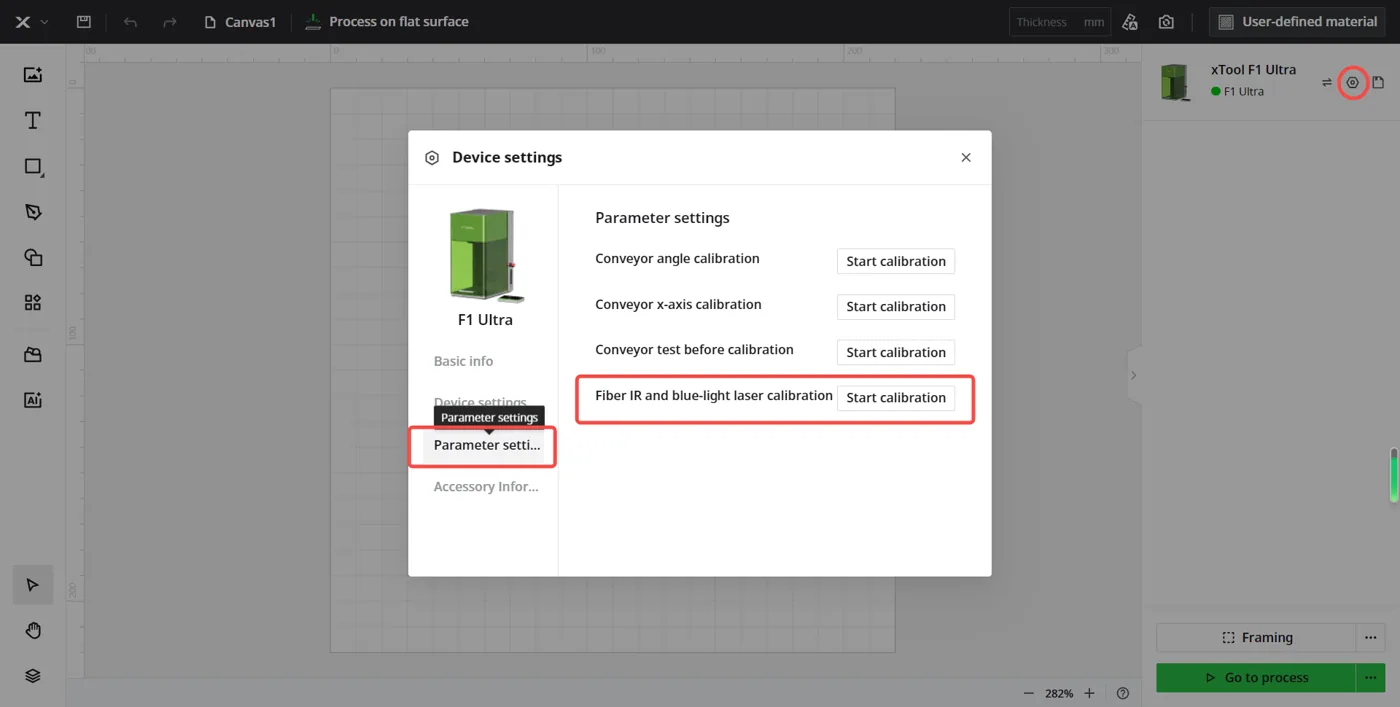The height and width of the screenshot is (707, 1400).
Task: Expand the xTool logo menu arrow
Action: tap(44, 22)
